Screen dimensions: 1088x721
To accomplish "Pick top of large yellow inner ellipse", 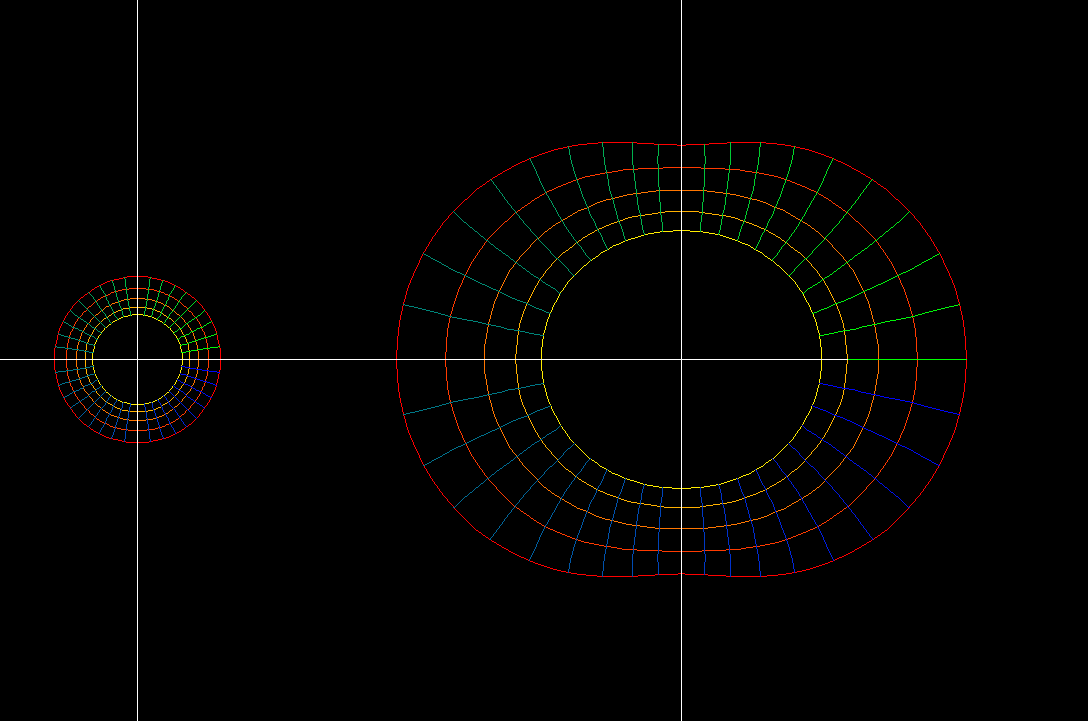I will coord(681,231).
